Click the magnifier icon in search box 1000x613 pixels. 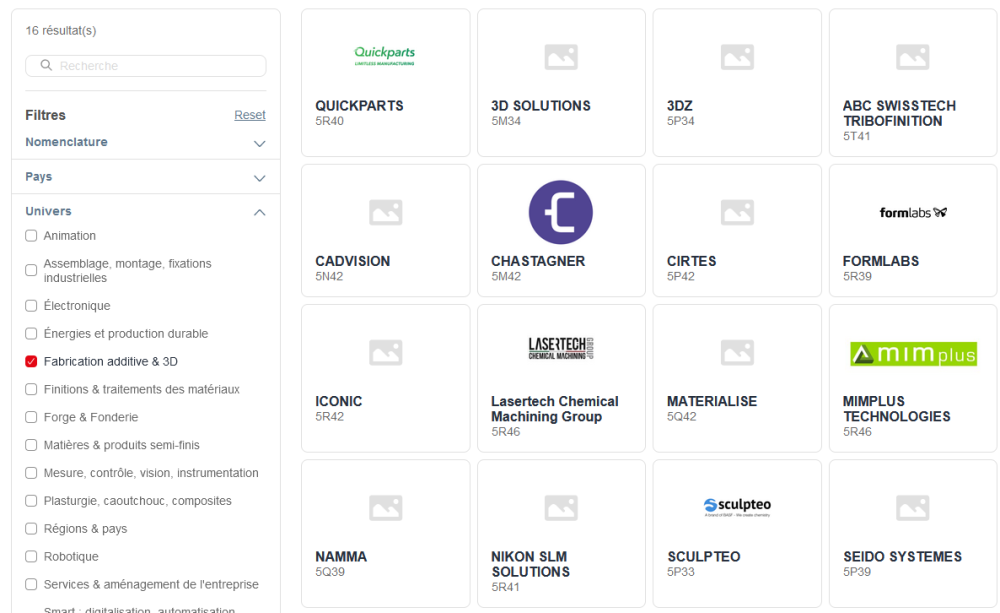46,65
